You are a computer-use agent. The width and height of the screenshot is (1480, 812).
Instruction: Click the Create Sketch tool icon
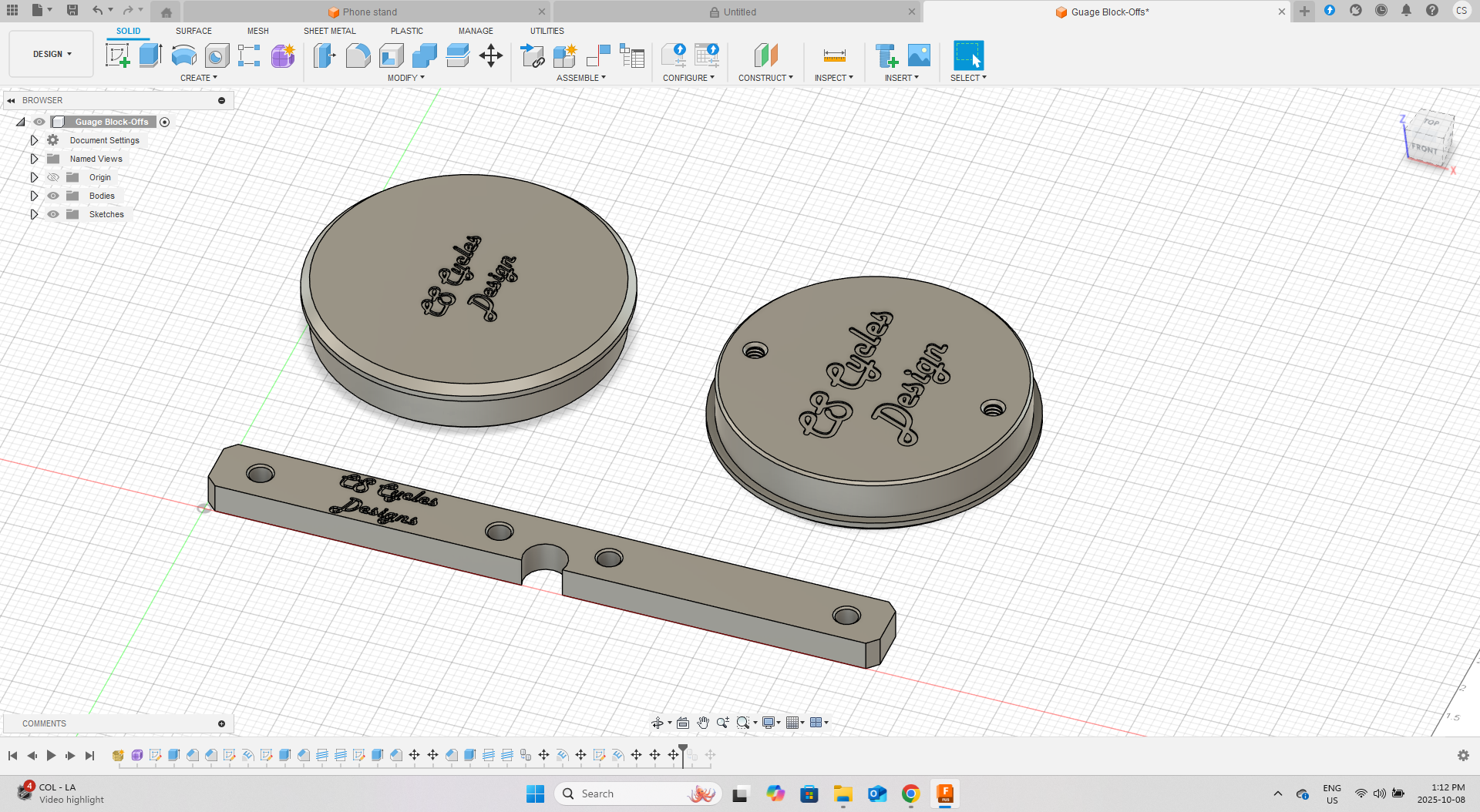(x=117, y=55)
